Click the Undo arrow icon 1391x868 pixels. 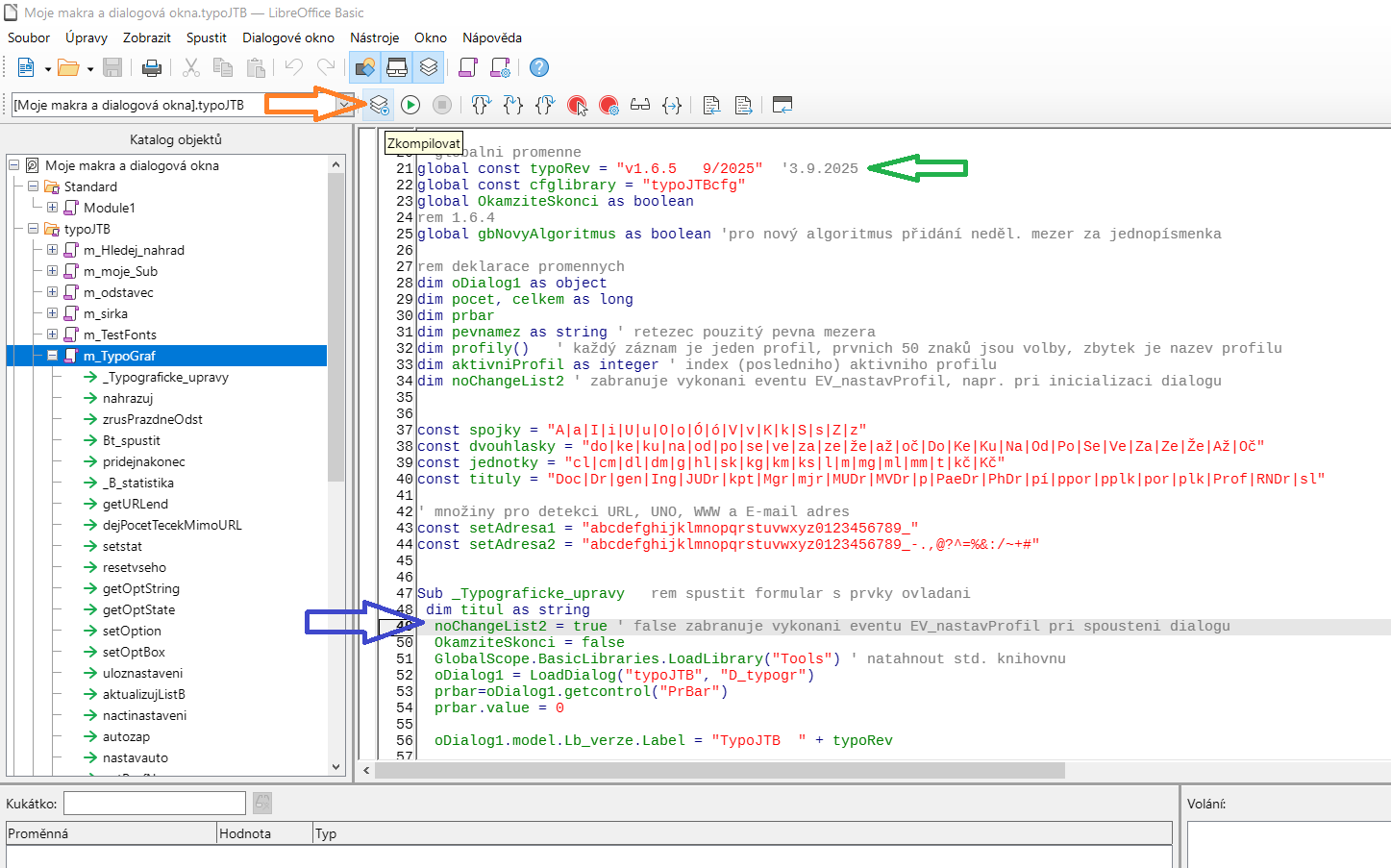click(294, 67)
